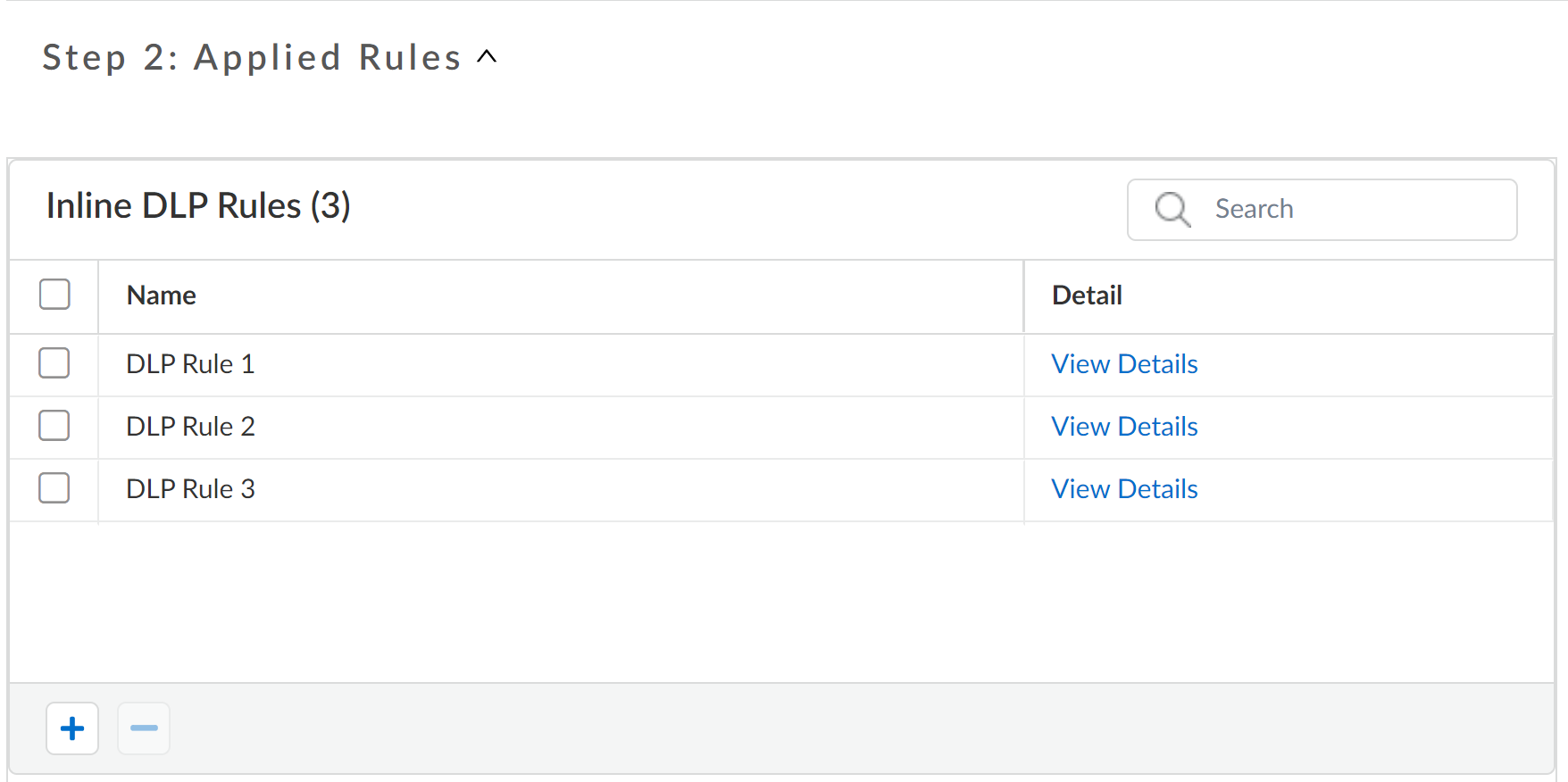Screen dimensions: 1568x782
Task: Click the Inline DLP Rules (3) title
Action: (198, 206)
